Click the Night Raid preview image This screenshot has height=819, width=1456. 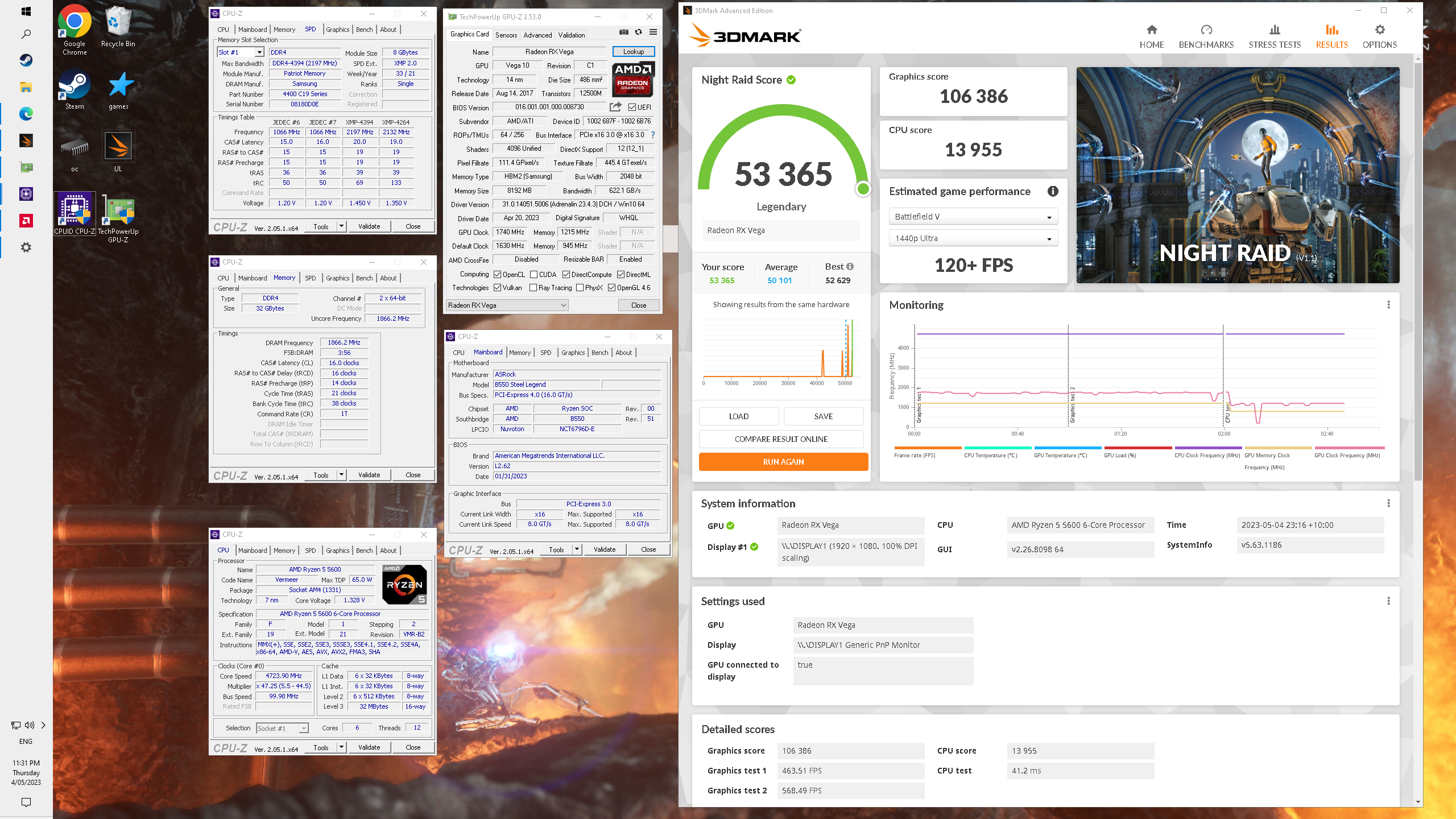pos(1238,175)
